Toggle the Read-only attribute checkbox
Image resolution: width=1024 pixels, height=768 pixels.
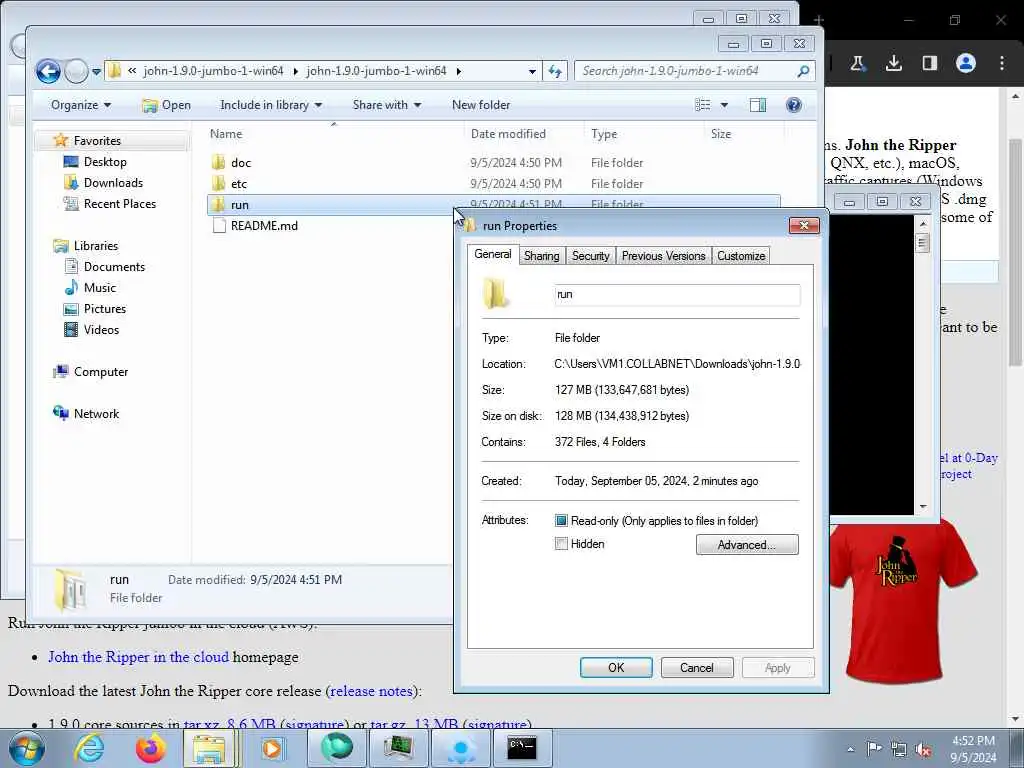(x=561, y=520)
